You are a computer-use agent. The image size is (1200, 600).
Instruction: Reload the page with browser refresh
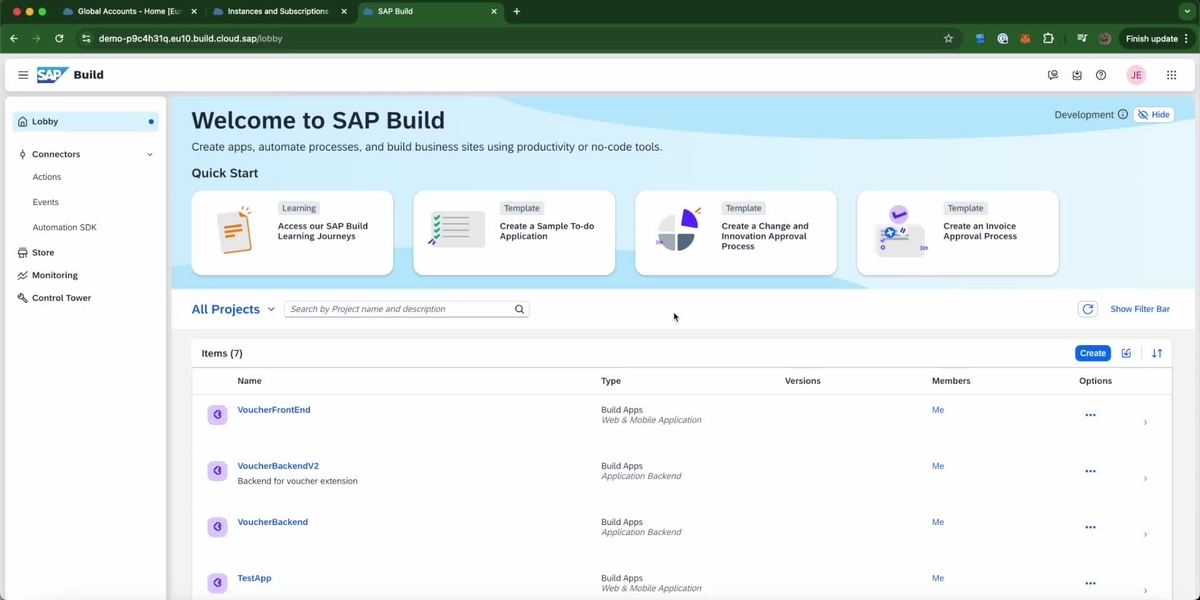click(x=59, y=39)
